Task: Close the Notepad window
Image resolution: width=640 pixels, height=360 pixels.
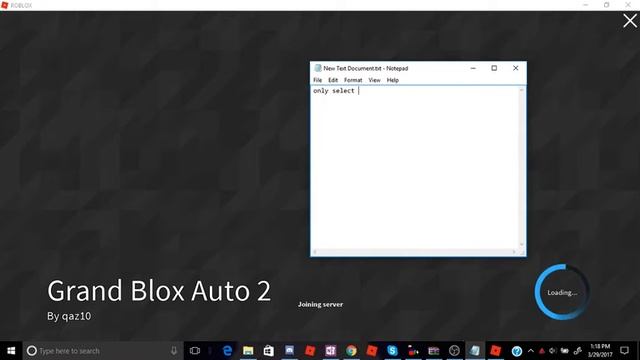Action: [x=516, y=68]
